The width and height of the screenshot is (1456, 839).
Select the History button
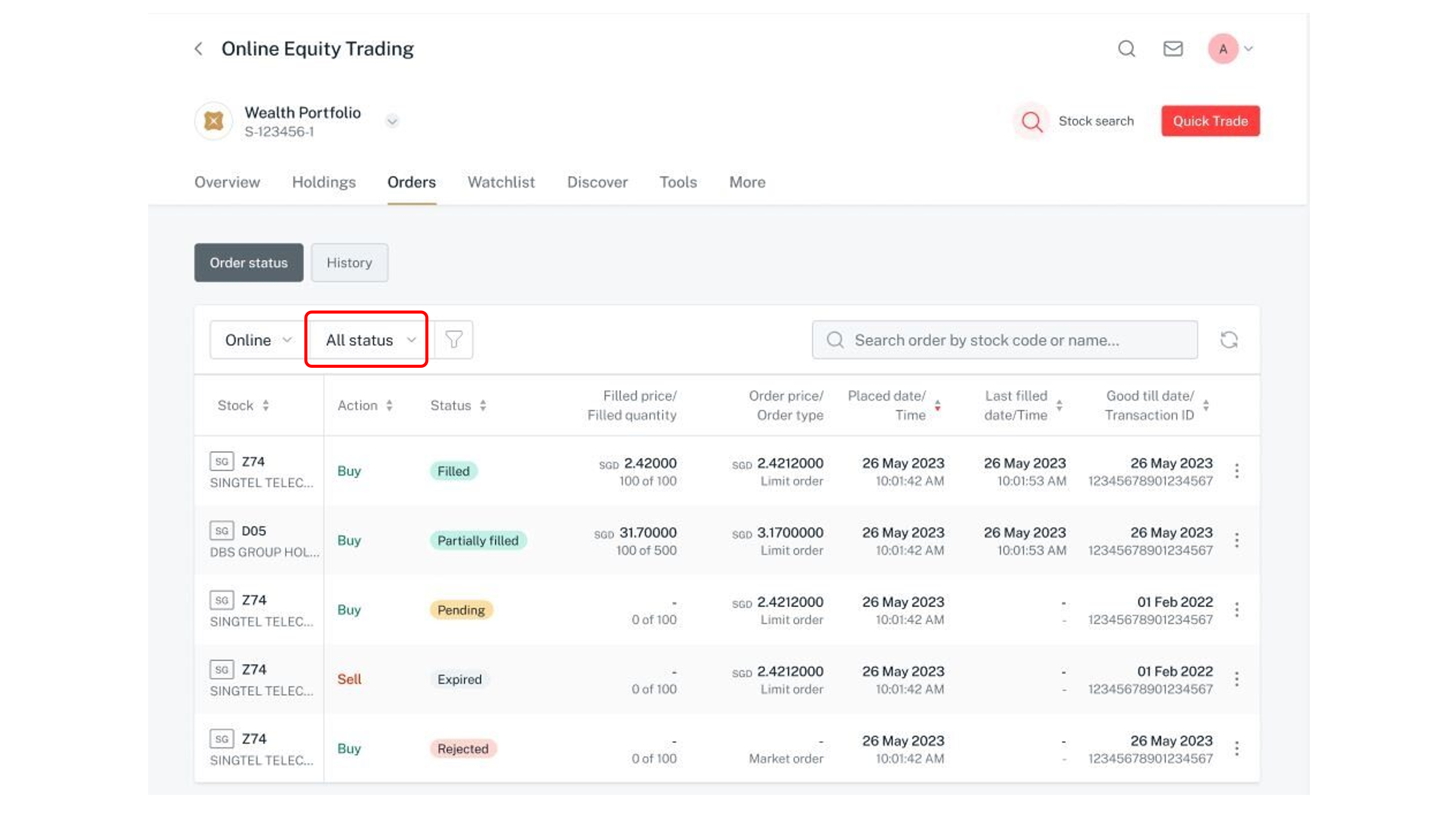click(x=349, y=263)
